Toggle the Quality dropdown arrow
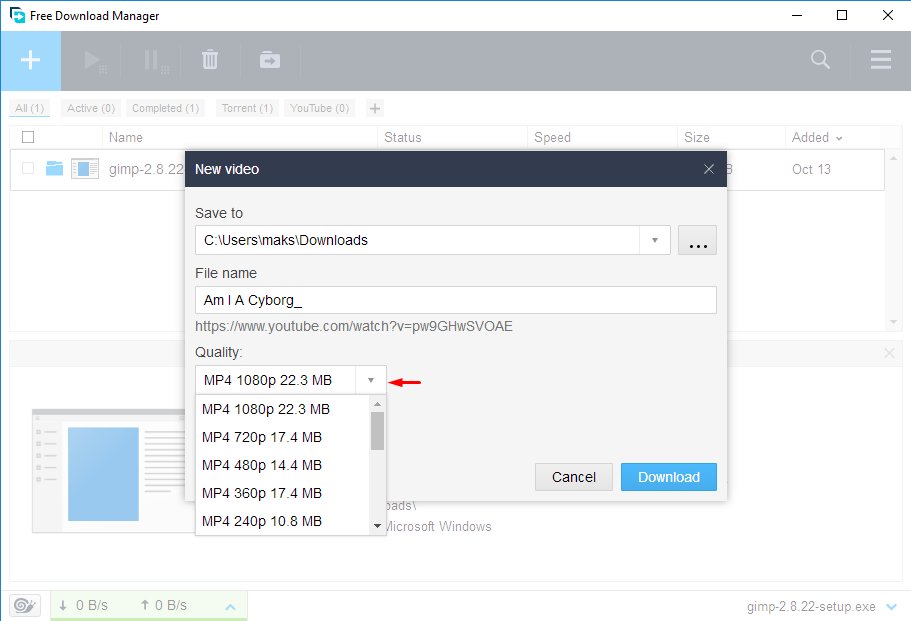Screen dimensions: 911x621 point(371,380)
